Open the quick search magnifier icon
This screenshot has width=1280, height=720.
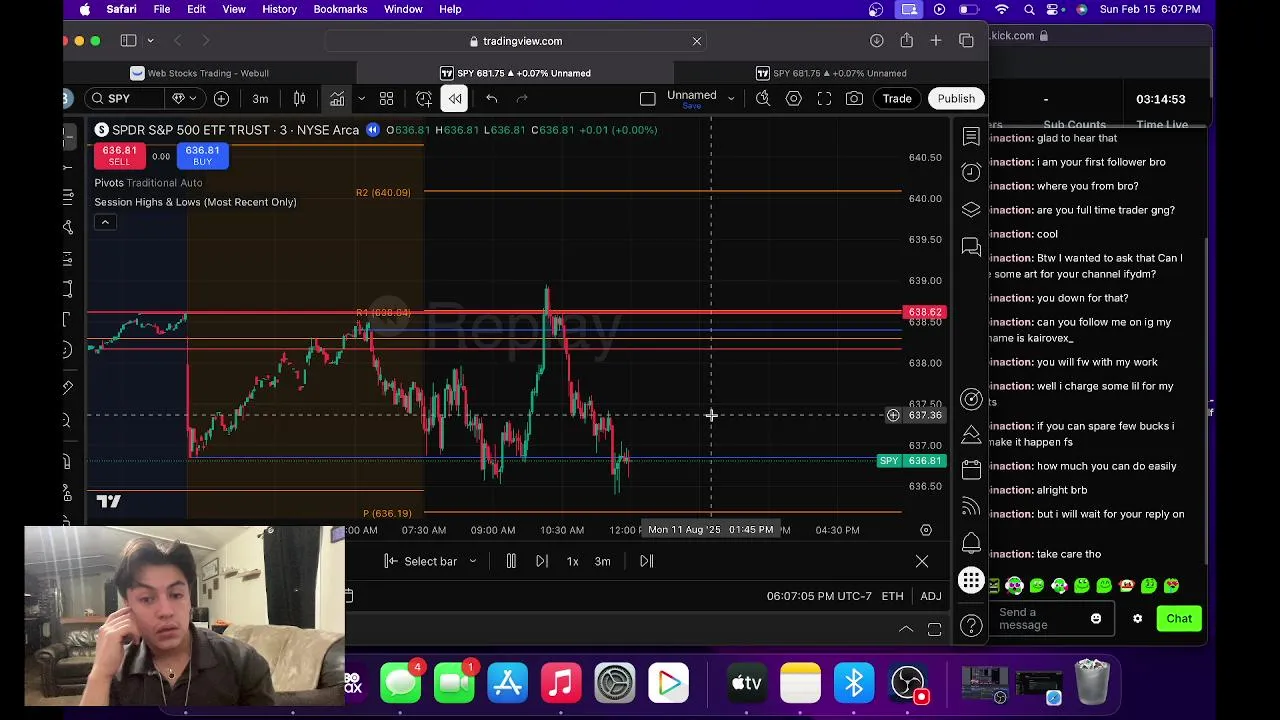point(763,98)
